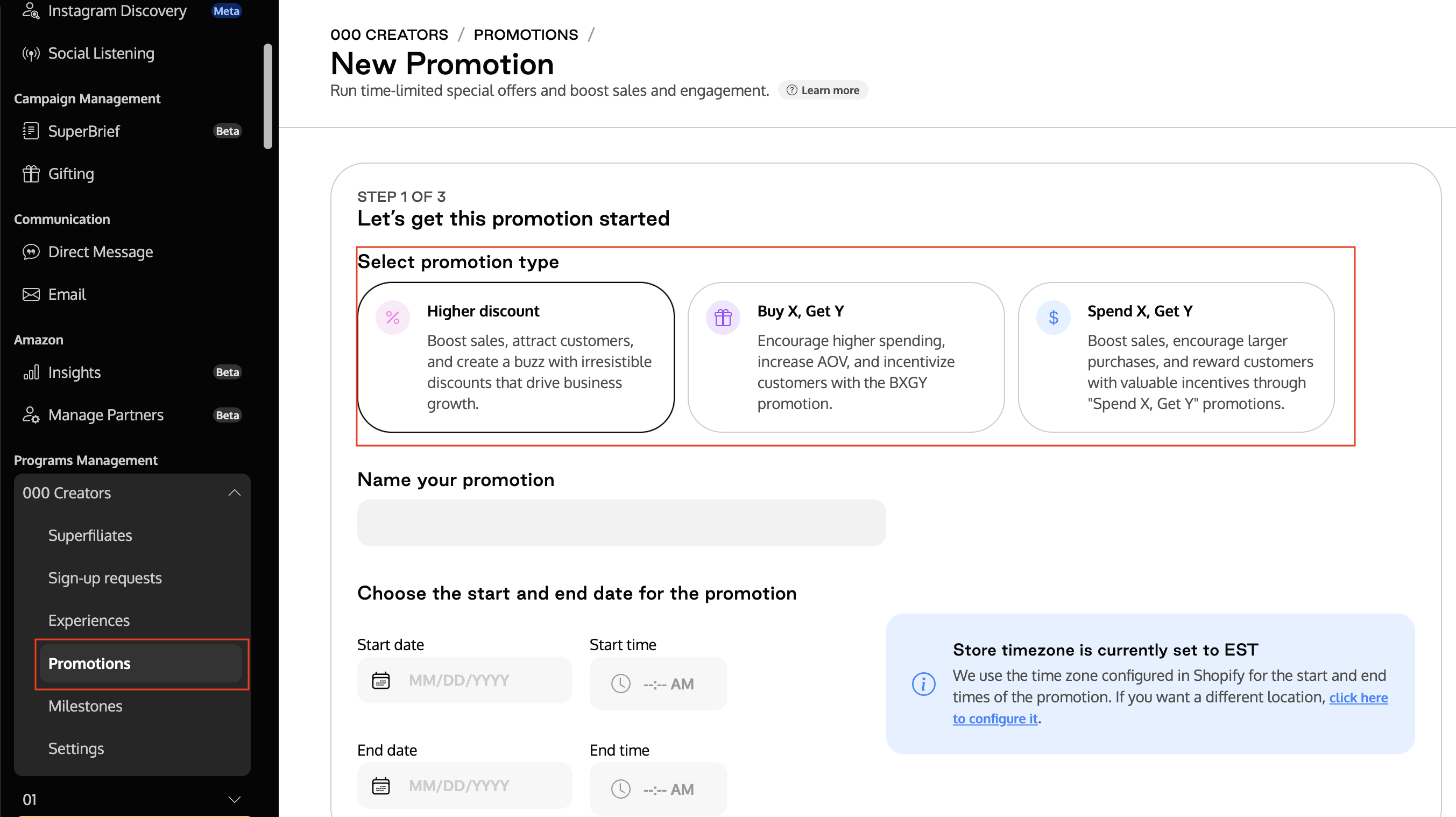Viewport: 1456px width, 817px height.
Task: Open the Start time picker field
Action: (658, 684)
